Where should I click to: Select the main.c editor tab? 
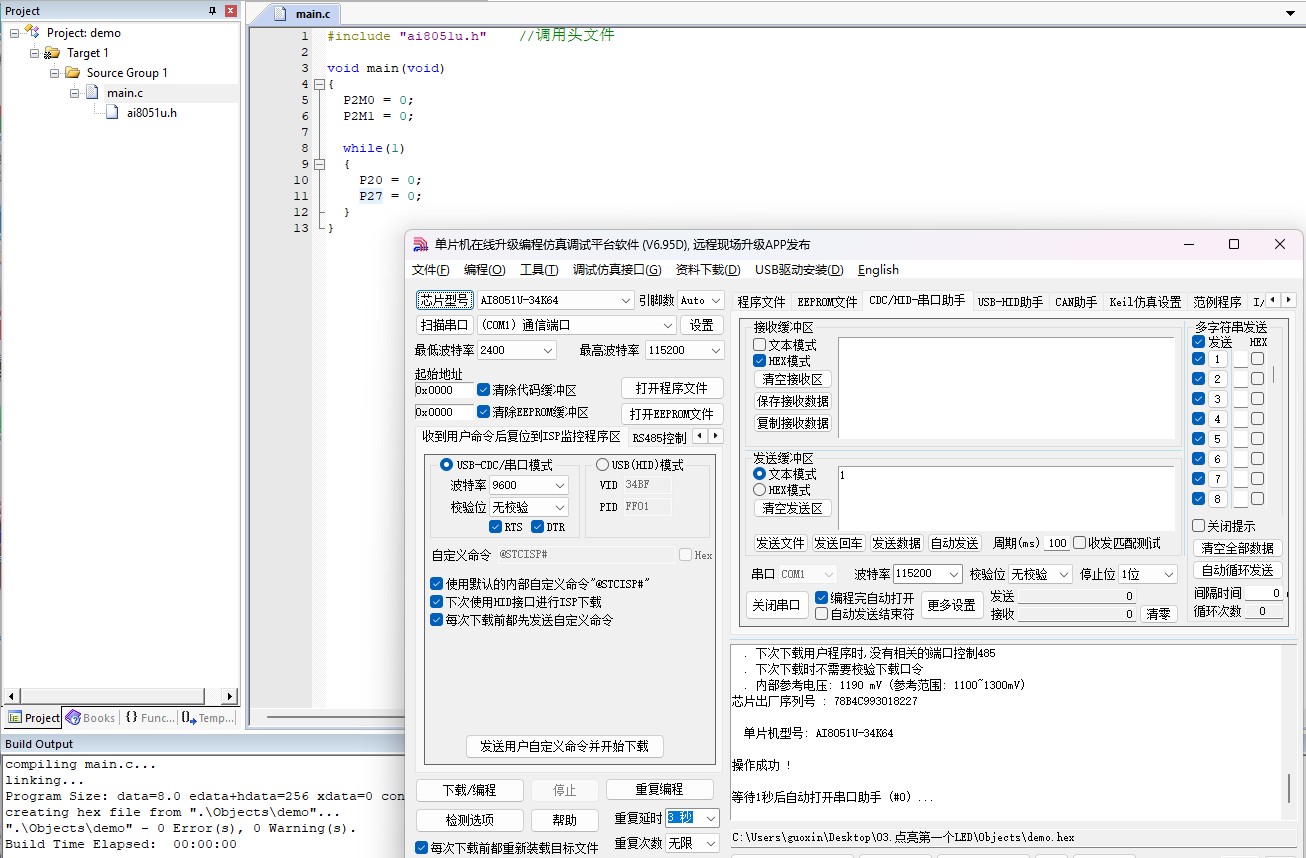(x=305, y=15)
